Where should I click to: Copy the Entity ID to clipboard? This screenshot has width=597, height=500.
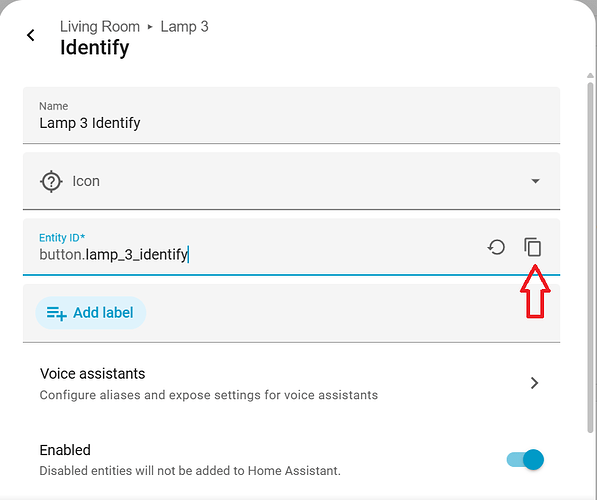click(x=533, y=247)
